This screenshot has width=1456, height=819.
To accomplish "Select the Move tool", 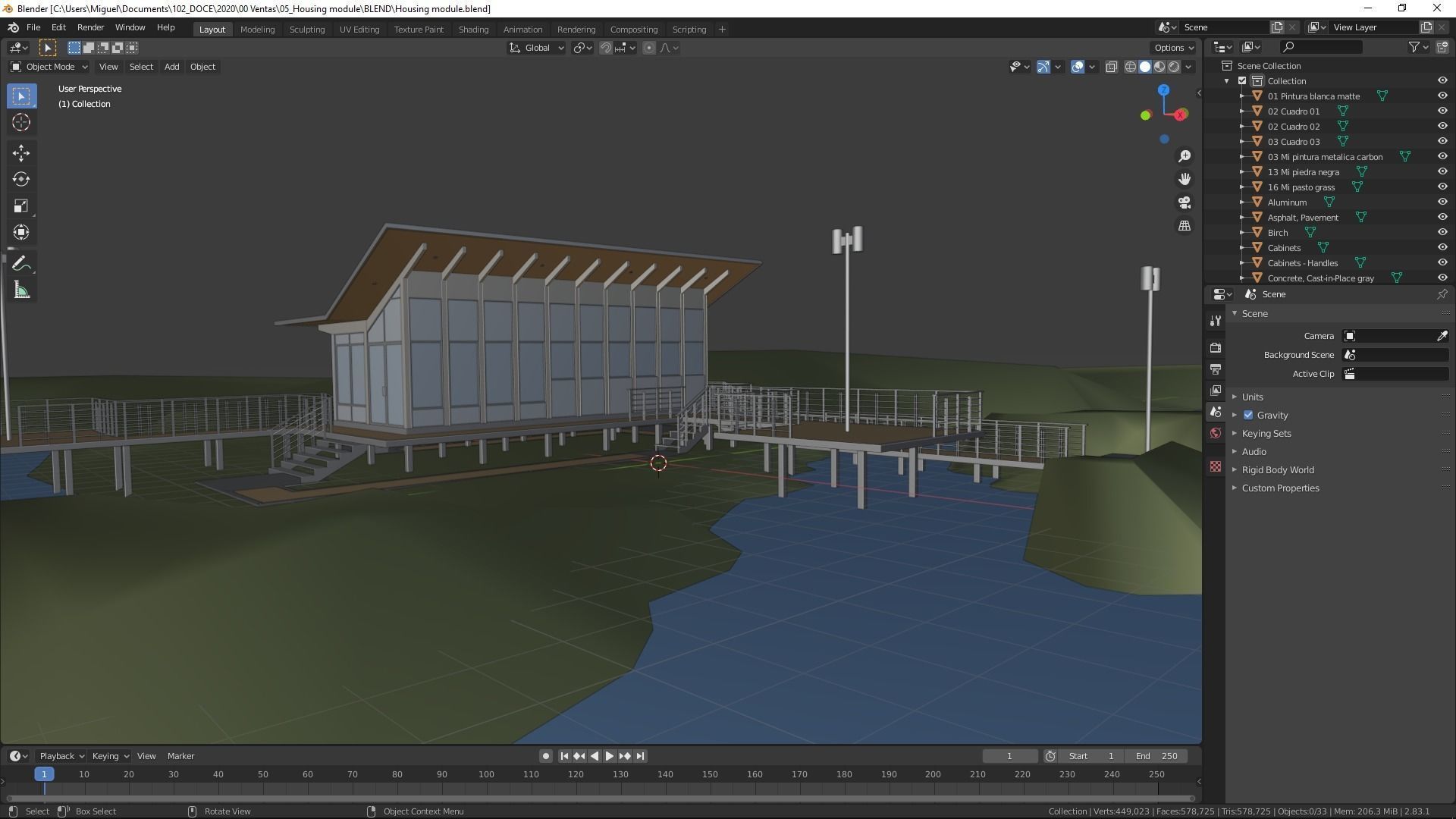I will [x=21, y=153].
